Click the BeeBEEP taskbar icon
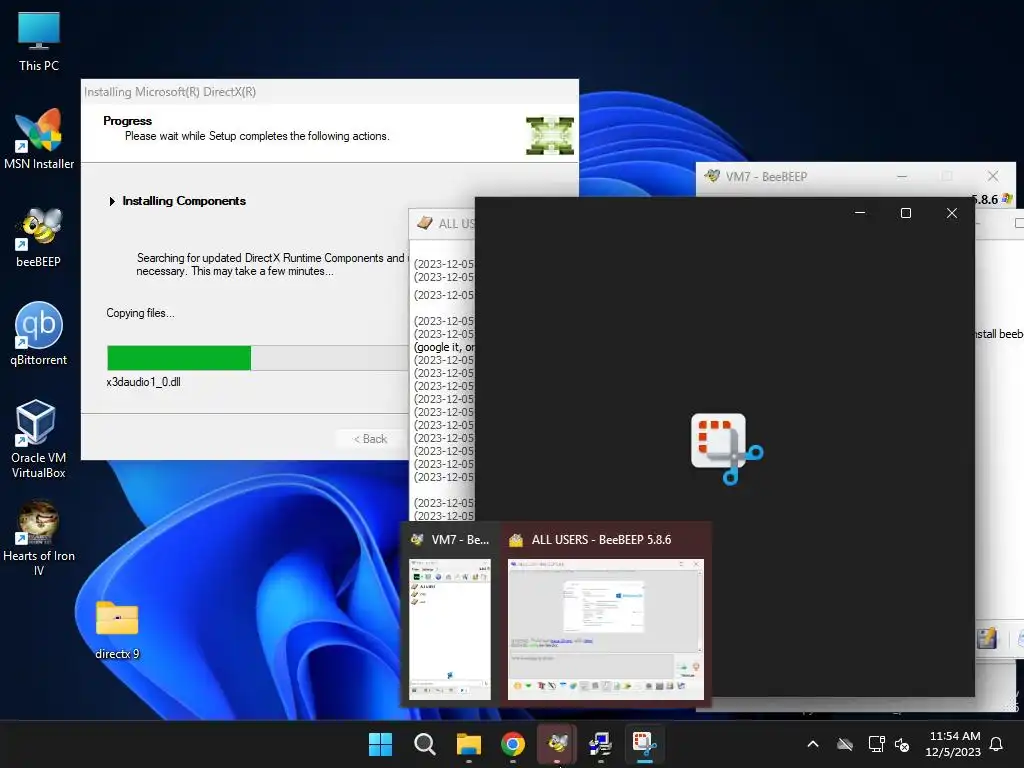1024x768 pixels. [x=557, y=744]
